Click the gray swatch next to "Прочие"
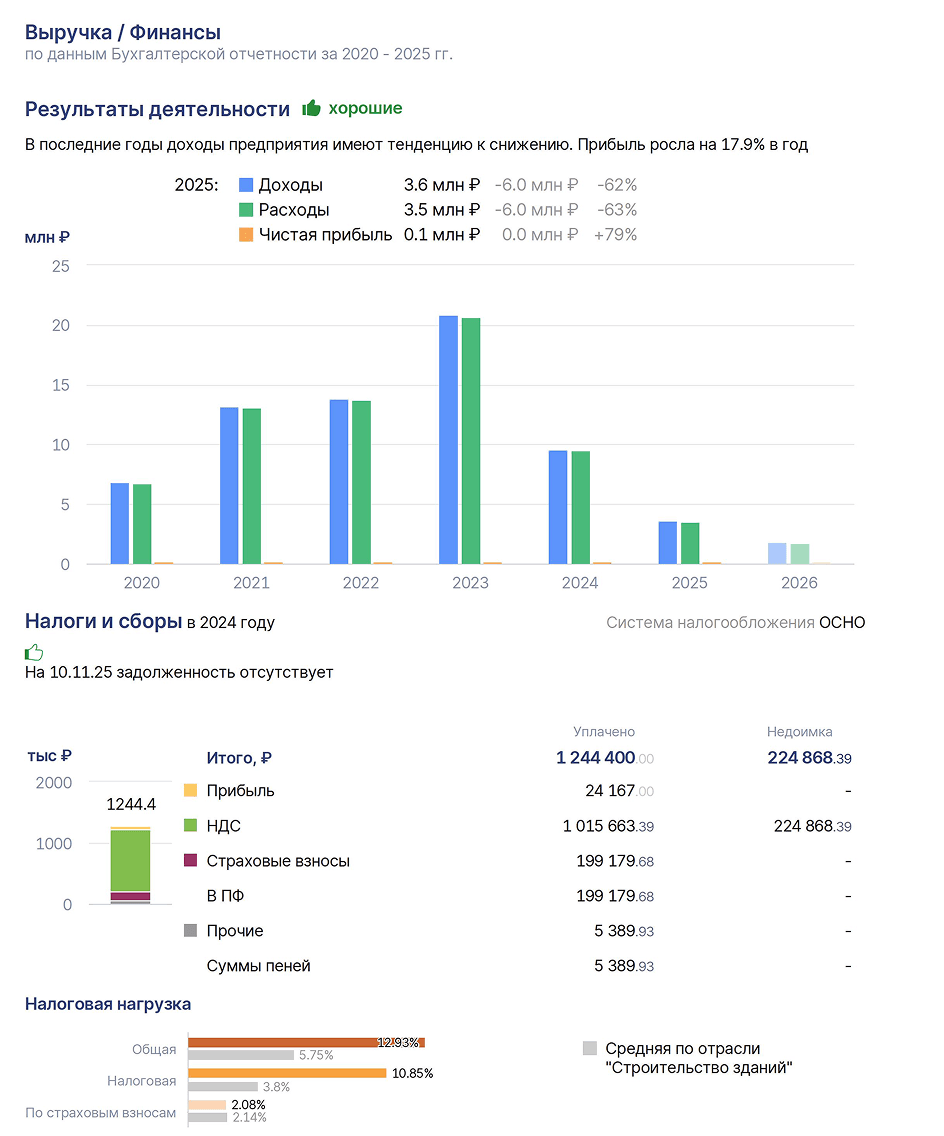 coord(191,930)
